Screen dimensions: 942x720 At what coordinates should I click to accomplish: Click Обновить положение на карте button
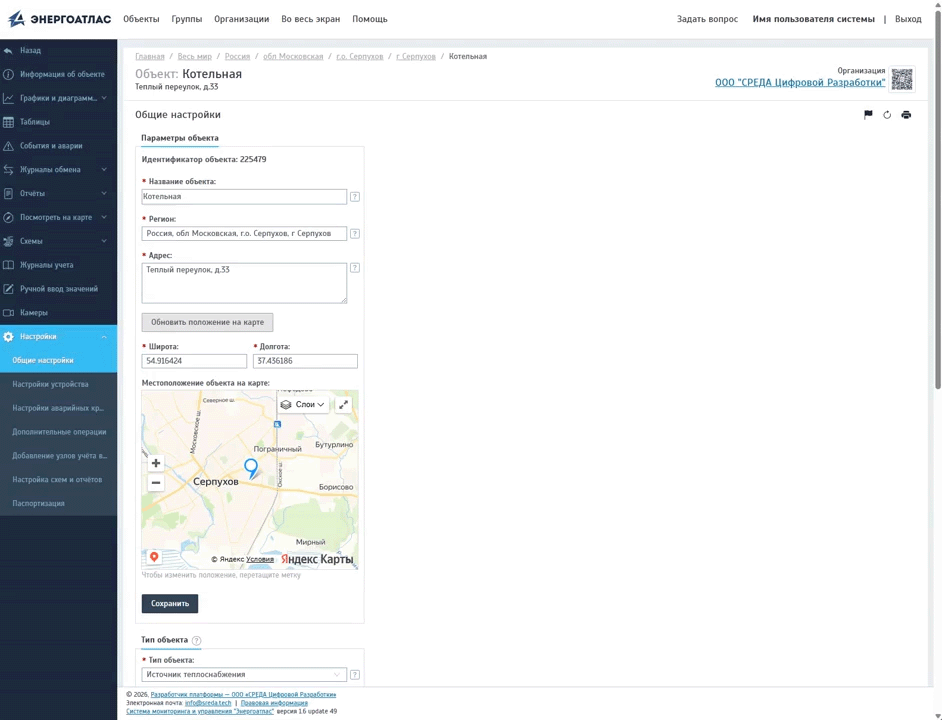tap(207, 322)
